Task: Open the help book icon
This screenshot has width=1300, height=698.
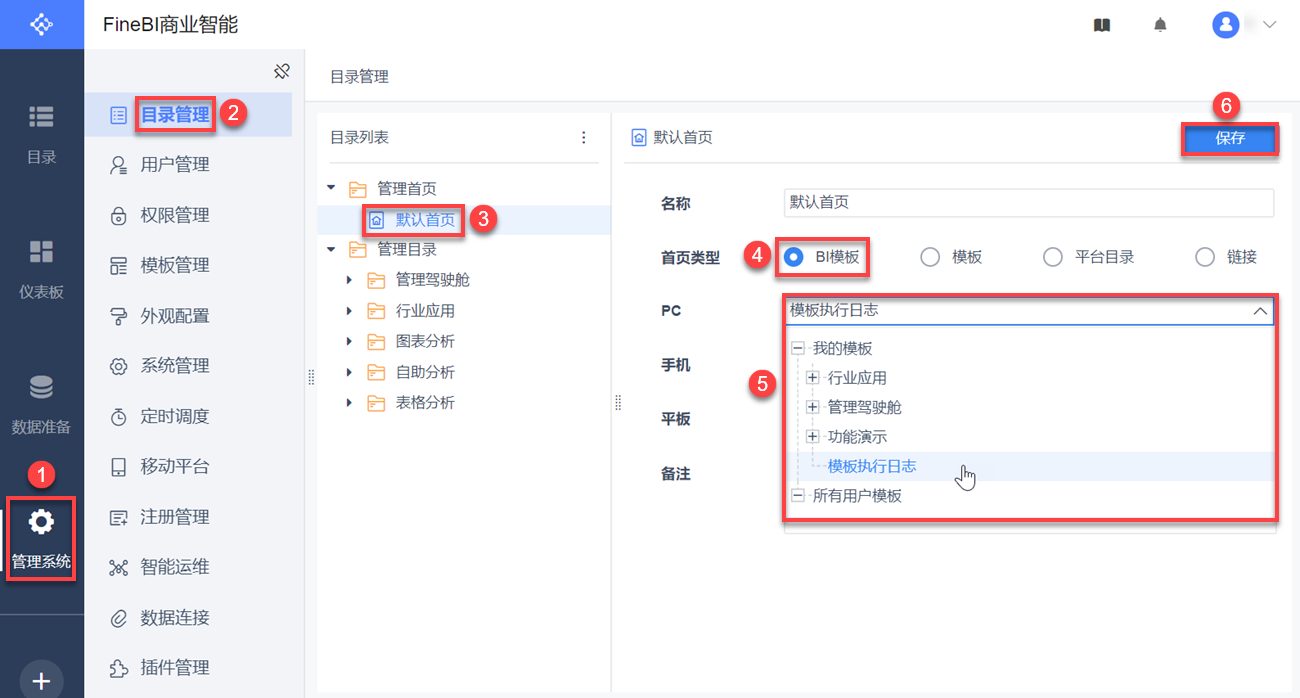Action: point(1102,25)
